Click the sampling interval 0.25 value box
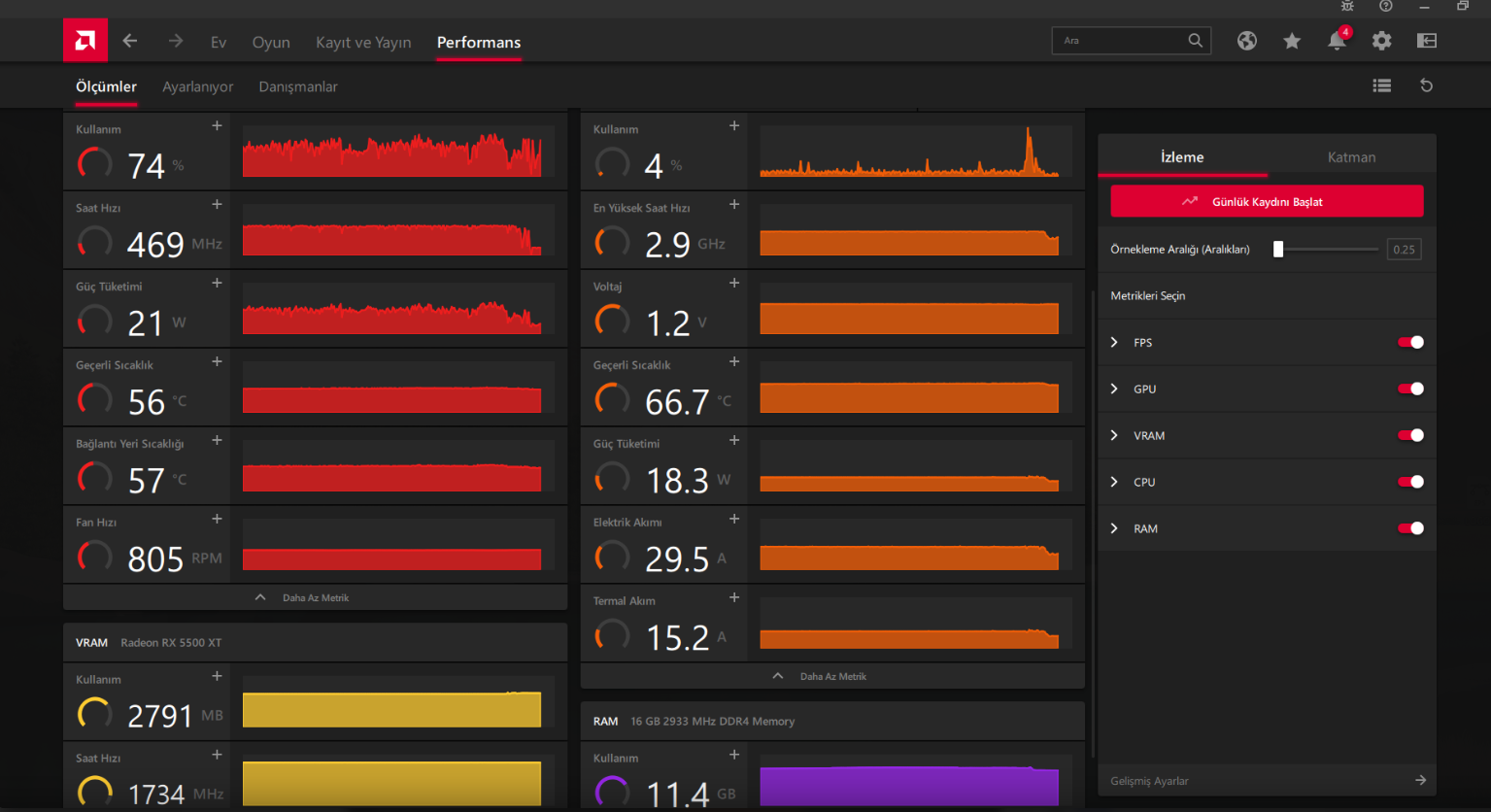The height and width of the screenshot is (812, 1491). pos(1404,250)
